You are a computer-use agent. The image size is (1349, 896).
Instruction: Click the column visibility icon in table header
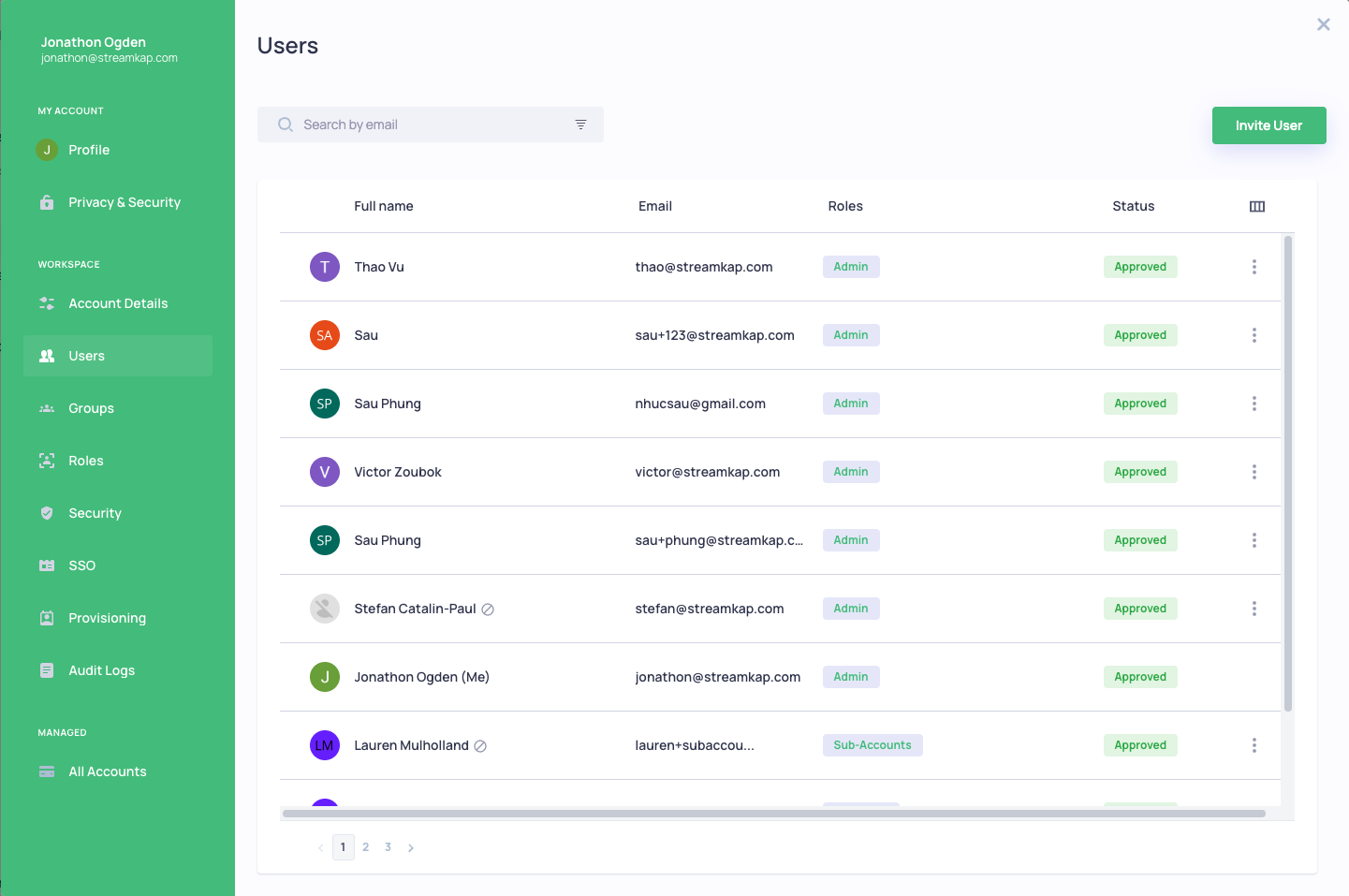coord(1256,206)
